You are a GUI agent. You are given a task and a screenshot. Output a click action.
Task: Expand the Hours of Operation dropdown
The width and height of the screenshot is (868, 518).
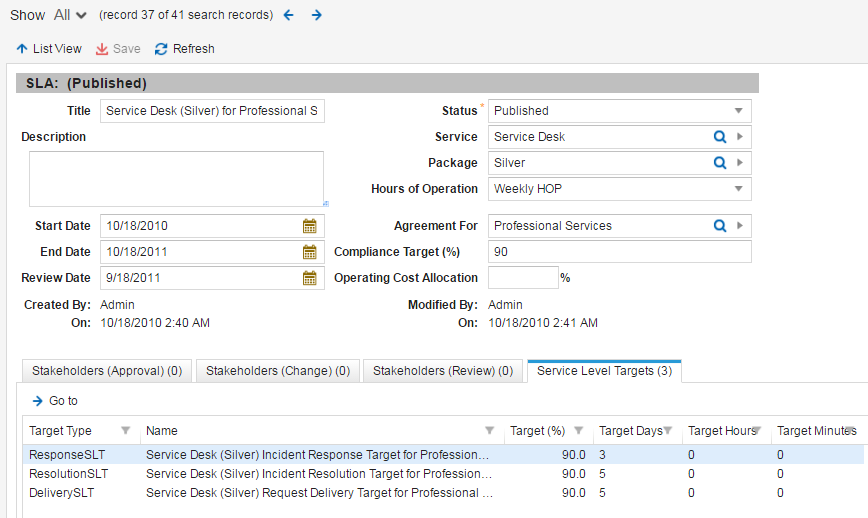click(738, 189)
